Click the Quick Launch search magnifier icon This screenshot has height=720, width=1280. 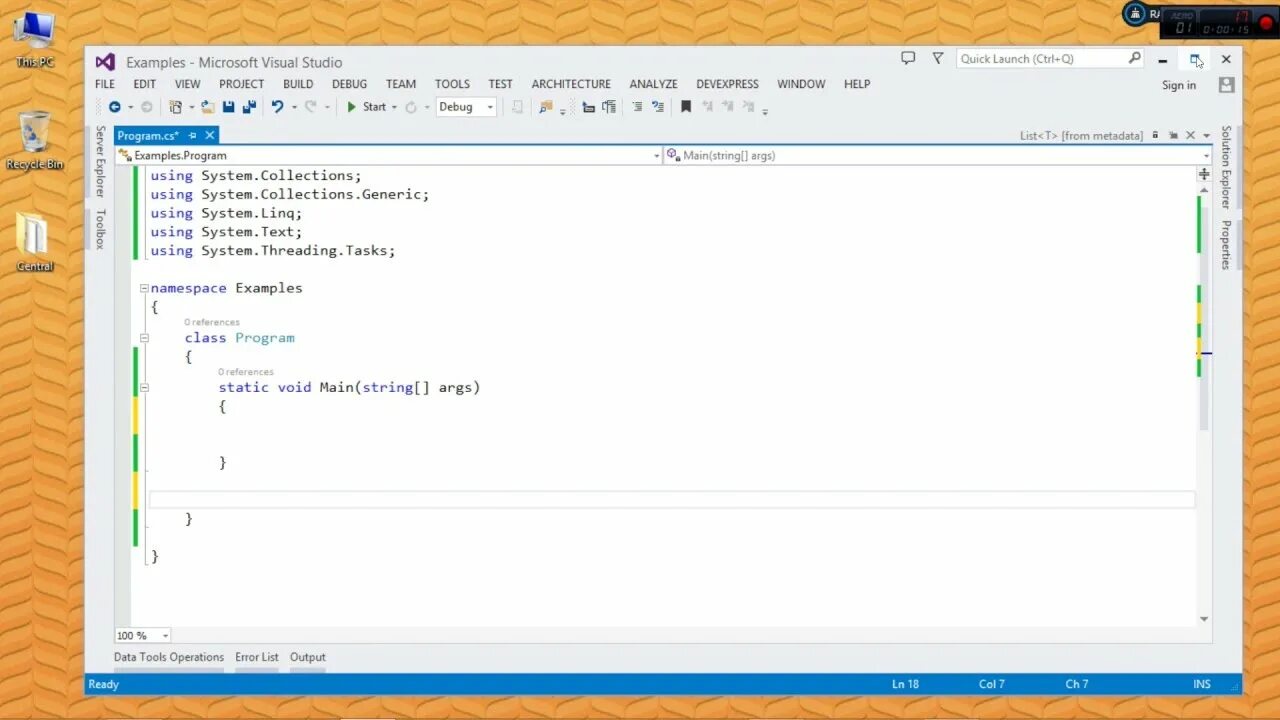point(1134,59)
